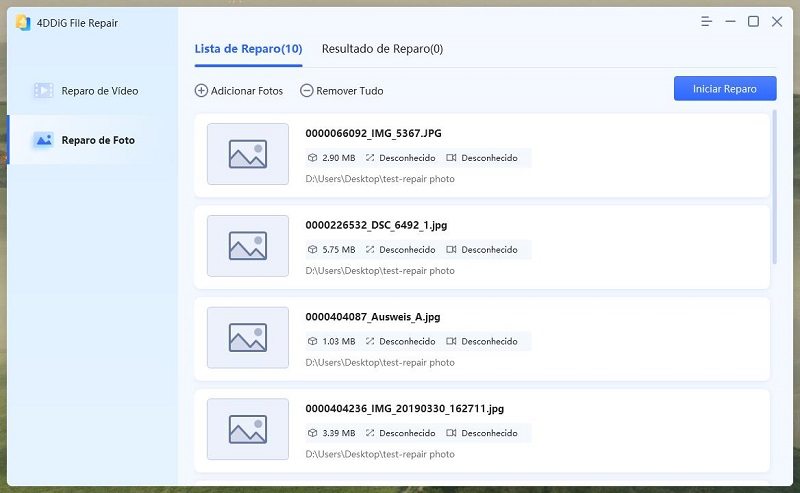Screen dimensions: 800x493
Task: Click the plus icon beside Adicionar Fotos
Action: click(x=201, y=91)
